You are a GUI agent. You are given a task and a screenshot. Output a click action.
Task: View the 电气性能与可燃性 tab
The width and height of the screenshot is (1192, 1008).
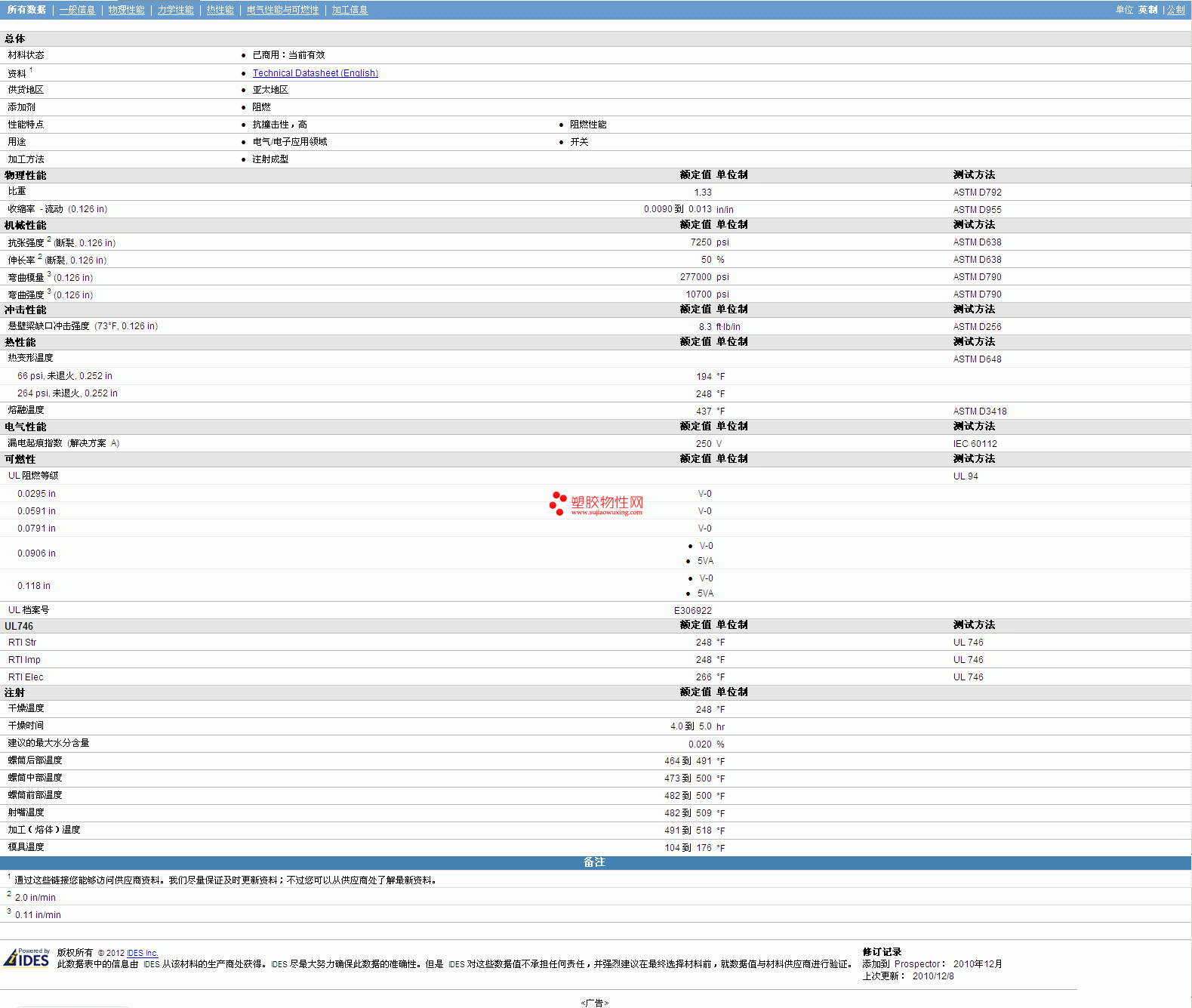[x=282, y=10]
